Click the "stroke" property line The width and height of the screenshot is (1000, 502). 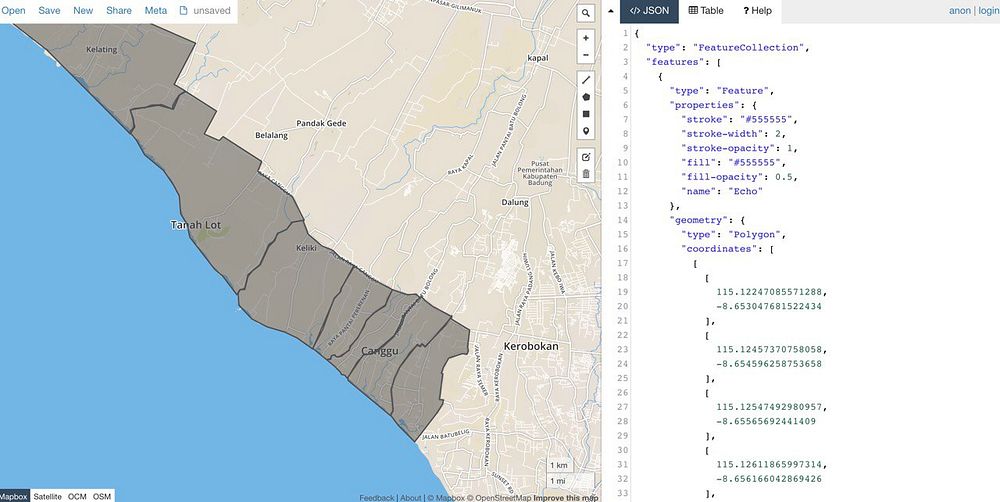(x=739, y=119)
